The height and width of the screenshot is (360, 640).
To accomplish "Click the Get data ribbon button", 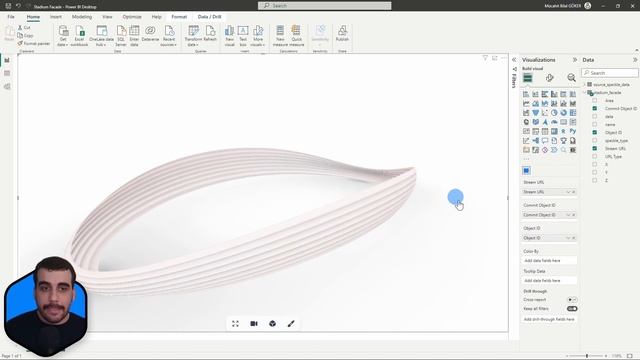I will point(63,36).
